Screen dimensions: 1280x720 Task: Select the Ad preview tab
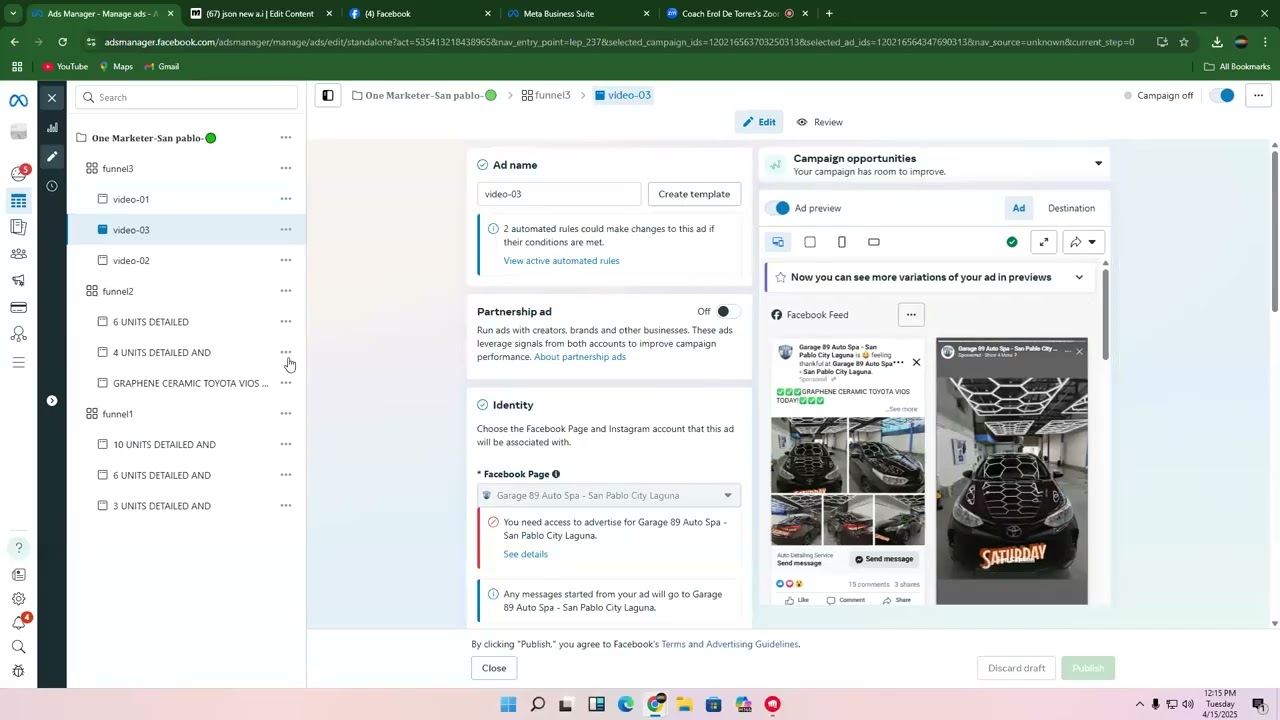1018,208
